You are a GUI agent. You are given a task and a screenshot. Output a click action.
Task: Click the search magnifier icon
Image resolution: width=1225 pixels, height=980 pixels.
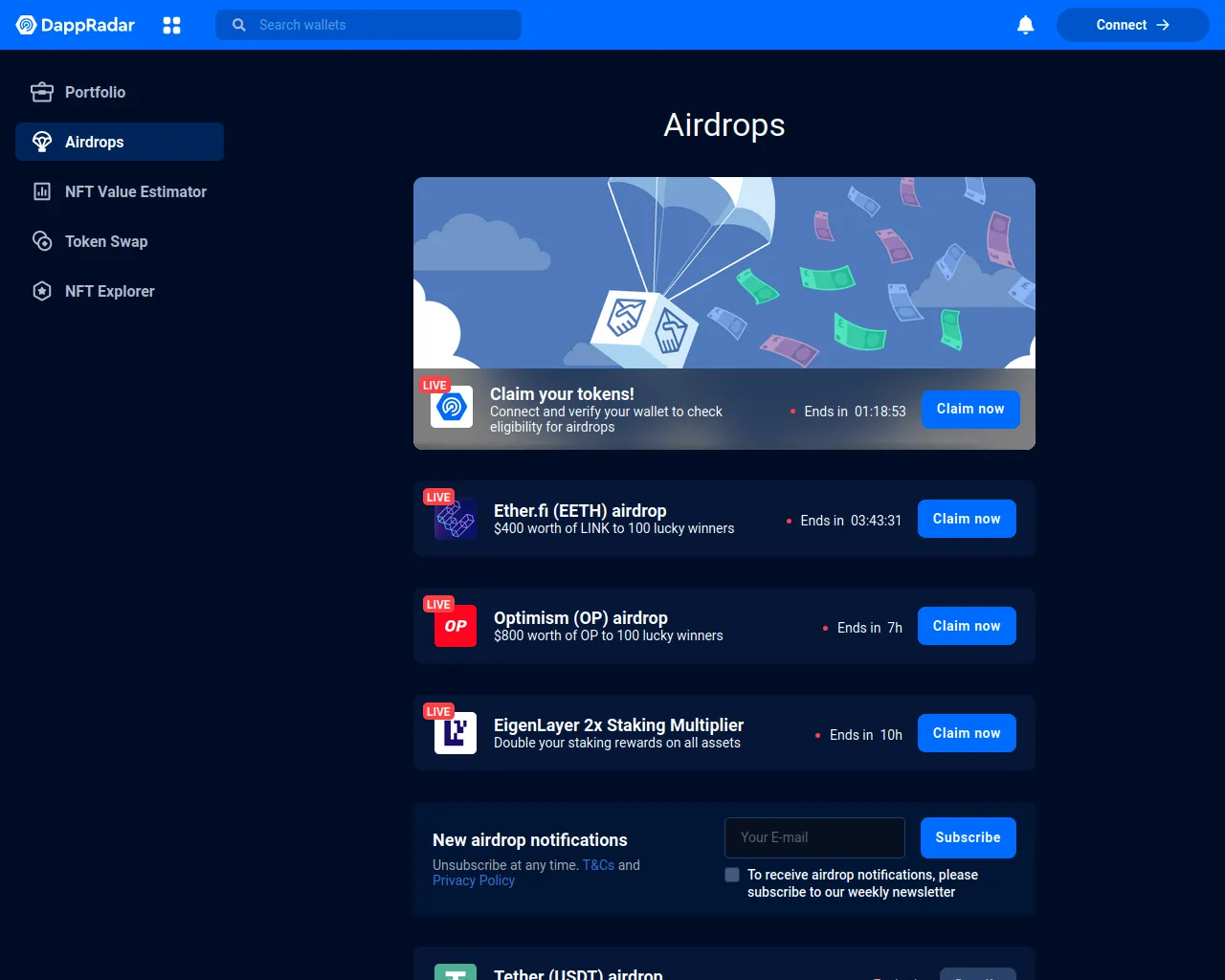tap(239, 25)
